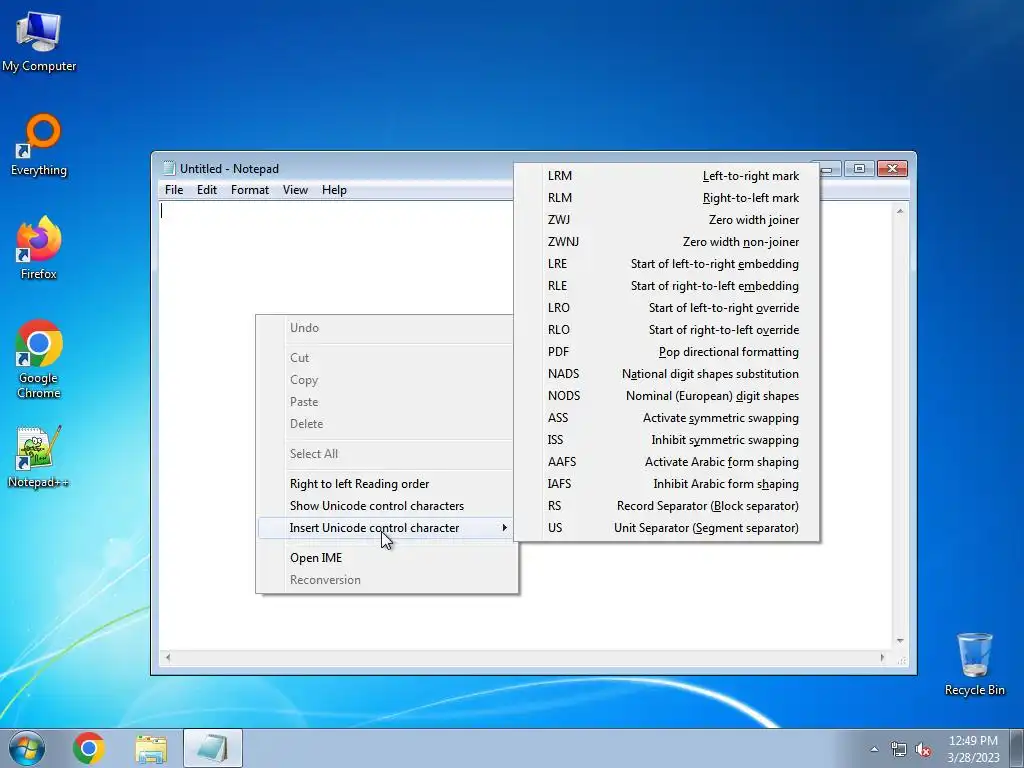Image resolution: width=1024 pixels, height=768 pixels.
Task: Insert ASS Activate symmetric swapping
Action: 667,418
